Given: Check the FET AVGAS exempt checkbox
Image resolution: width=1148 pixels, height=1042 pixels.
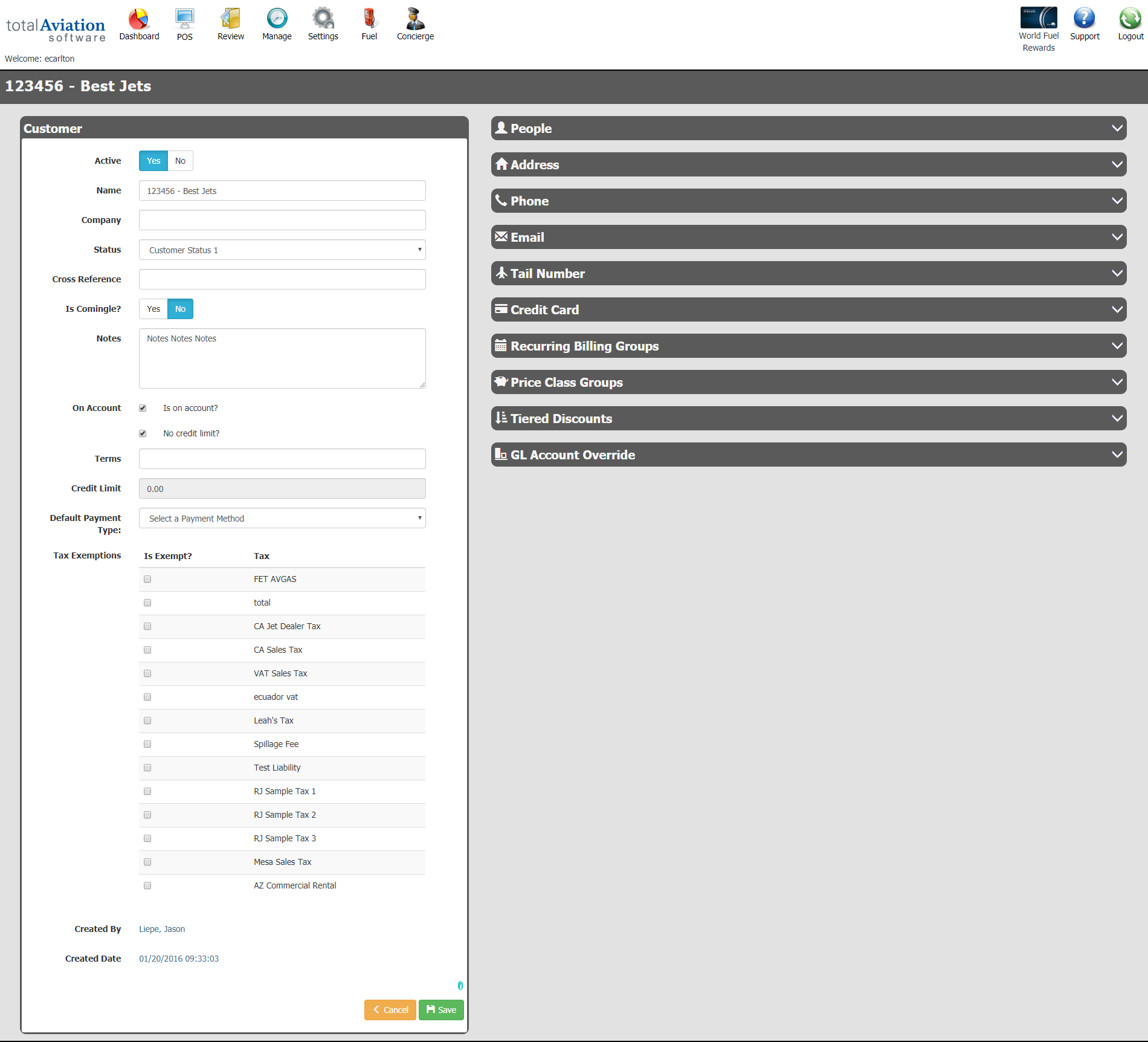Looking at the screenshot, I should [147, 579].
